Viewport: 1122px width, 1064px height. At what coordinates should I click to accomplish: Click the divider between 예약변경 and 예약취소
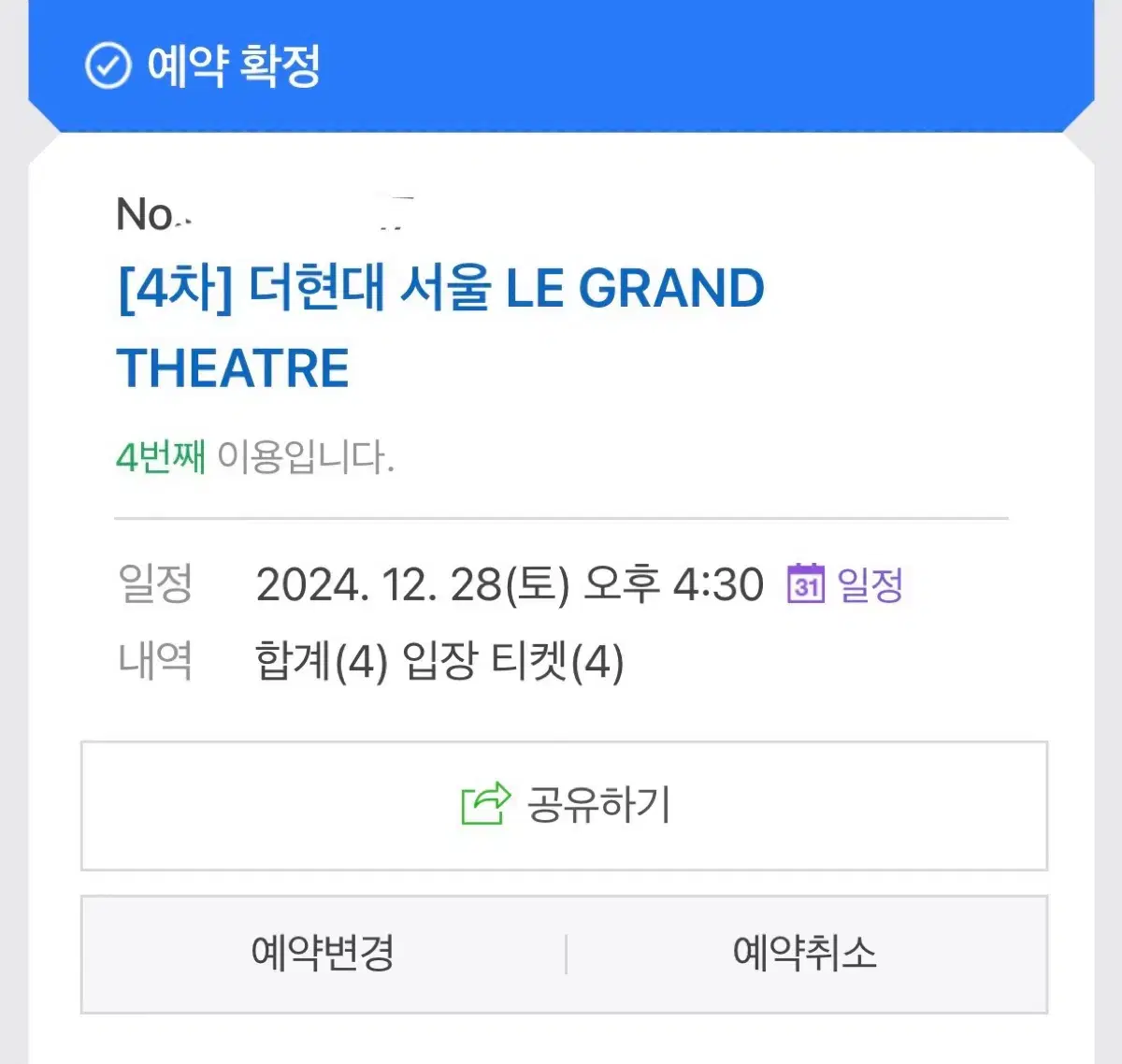pos(567,954)
